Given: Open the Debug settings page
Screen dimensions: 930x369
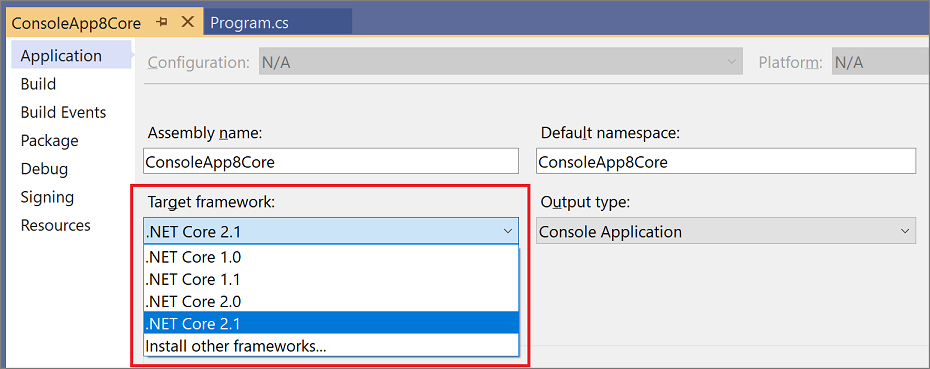Looking at the screenshot, I should tap(44, 169).
